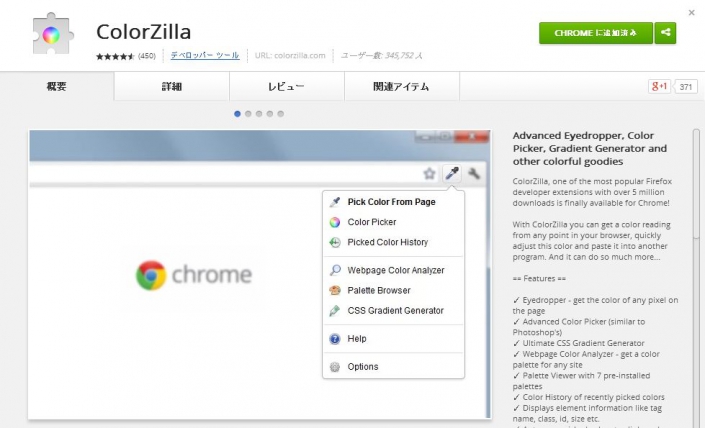Click the ColorZilla eyedropper toolbar icon
Viewport: 705px width, 428px height.
(452, 173)
